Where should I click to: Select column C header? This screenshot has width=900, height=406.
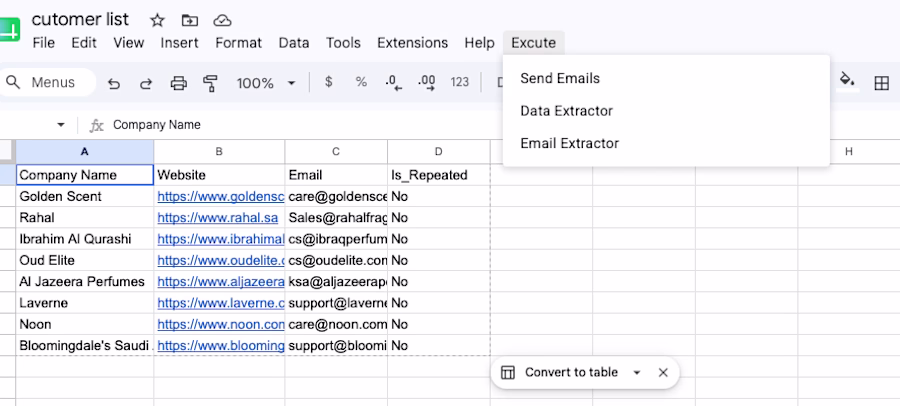pyautogui.click(x=336, y=152)
